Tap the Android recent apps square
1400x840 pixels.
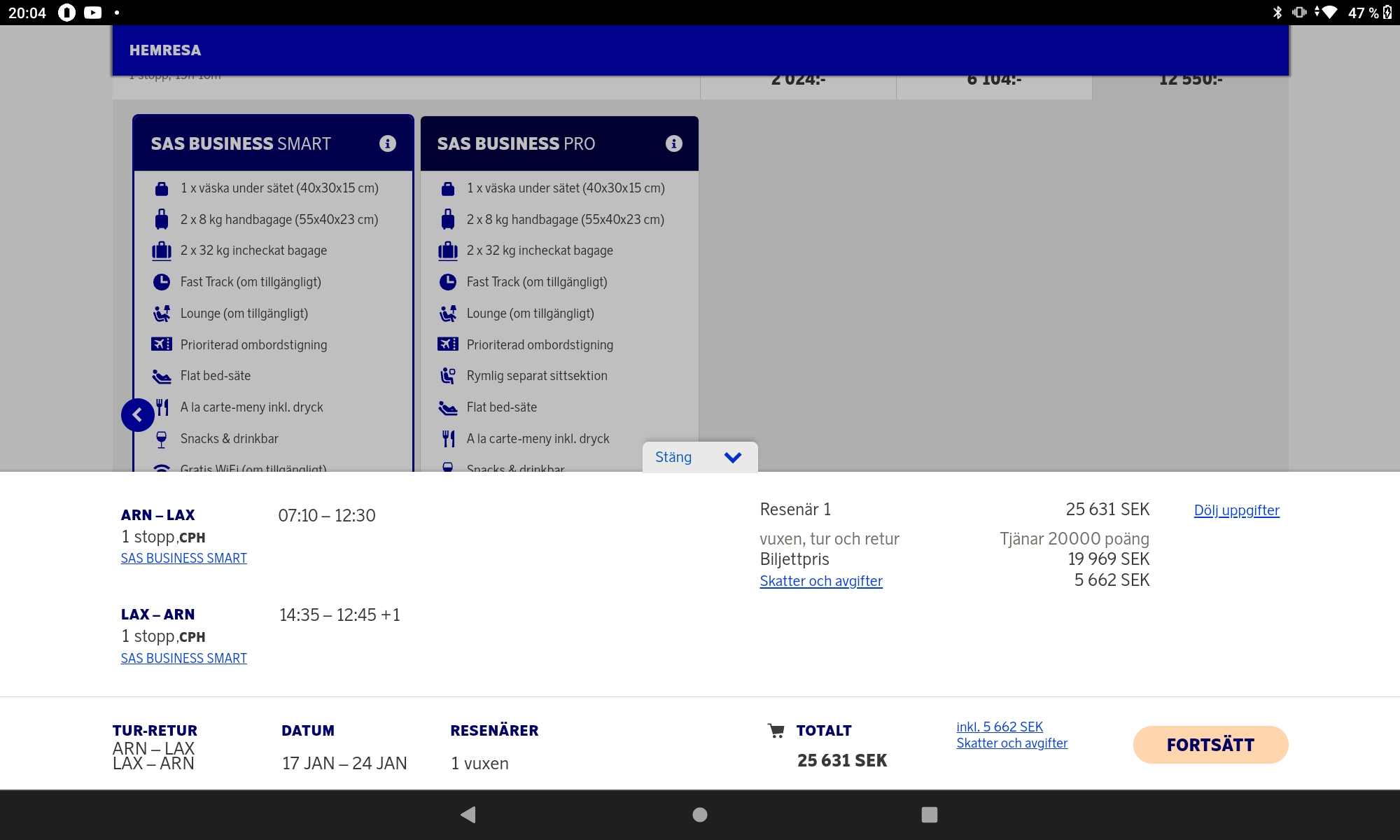929,814
